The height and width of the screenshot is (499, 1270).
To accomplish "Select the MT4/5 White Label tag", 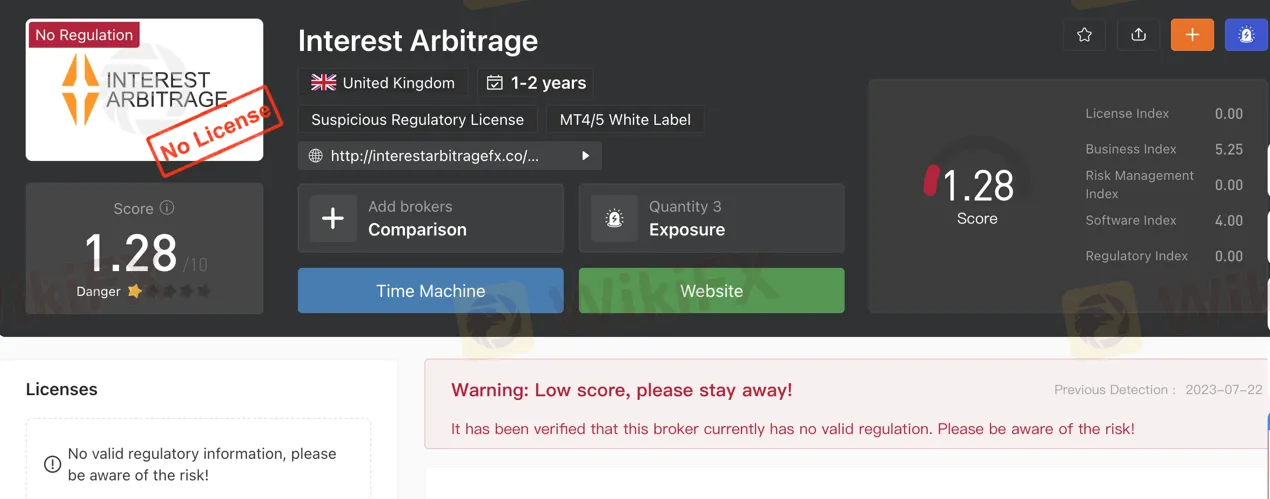I will [x=625, y=119].
